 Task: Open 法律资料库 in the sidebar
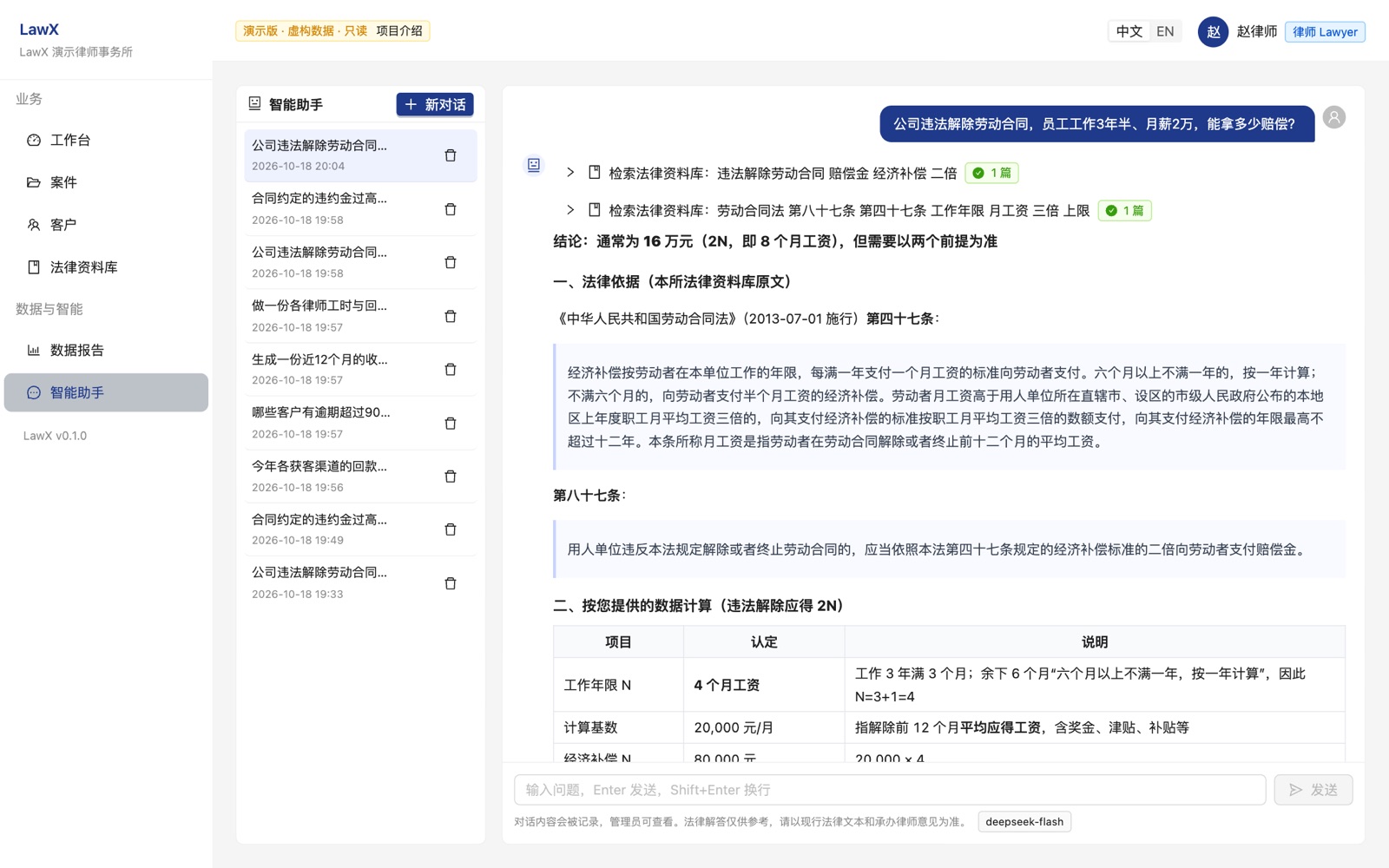(x=106, y=267)
